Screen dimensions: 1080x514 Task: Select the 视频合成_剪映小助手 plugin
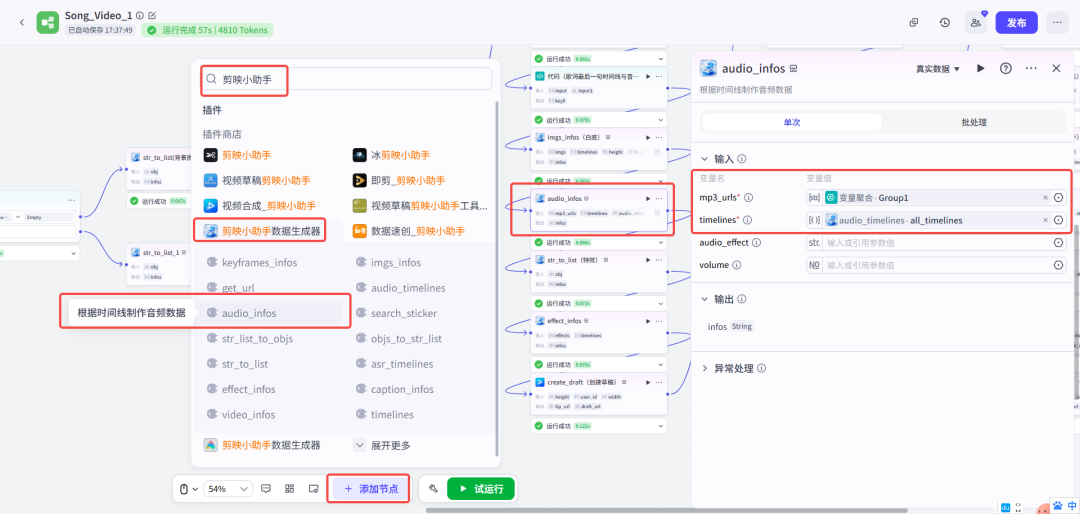(x=260, y=205)
